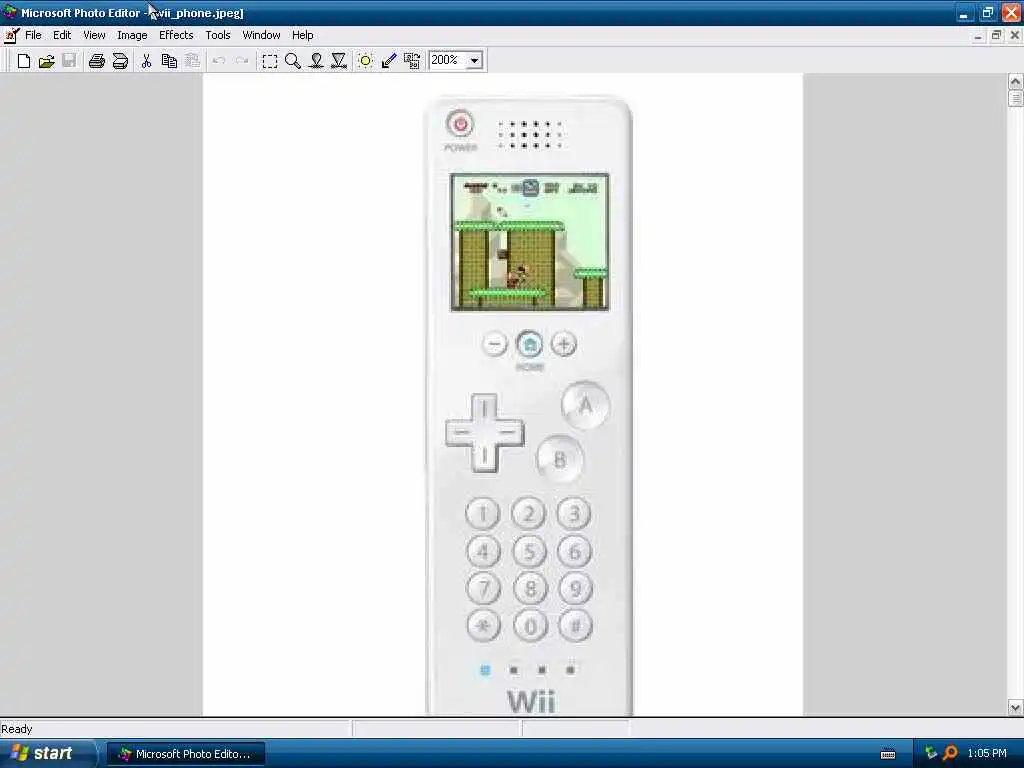Click the orange magnifier tray icon
Screen dimensions: 1024x768
tap(950, 754)
